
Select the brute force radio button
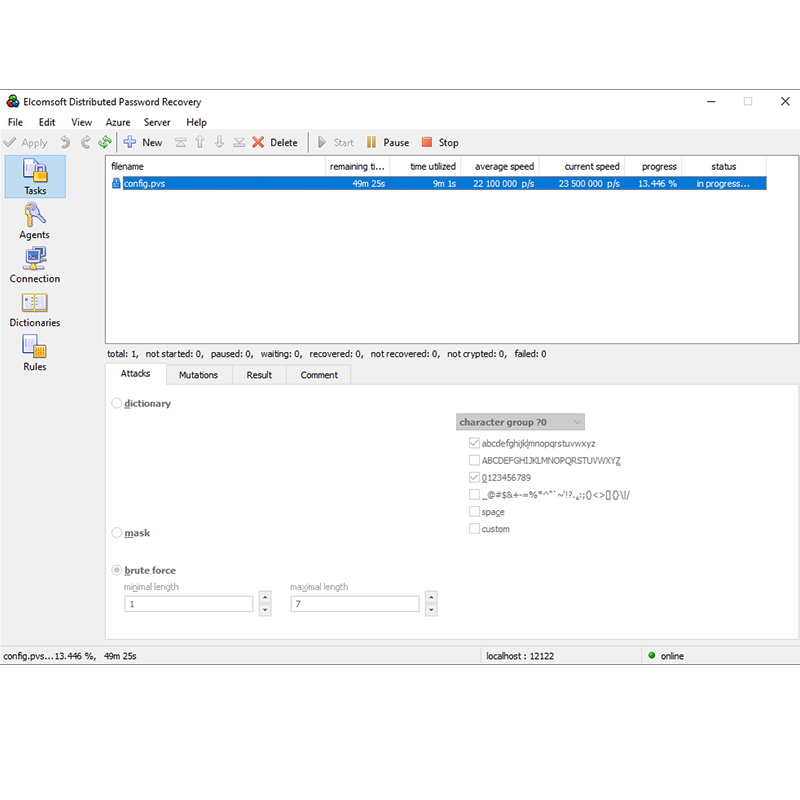click(x=117, y=570)
